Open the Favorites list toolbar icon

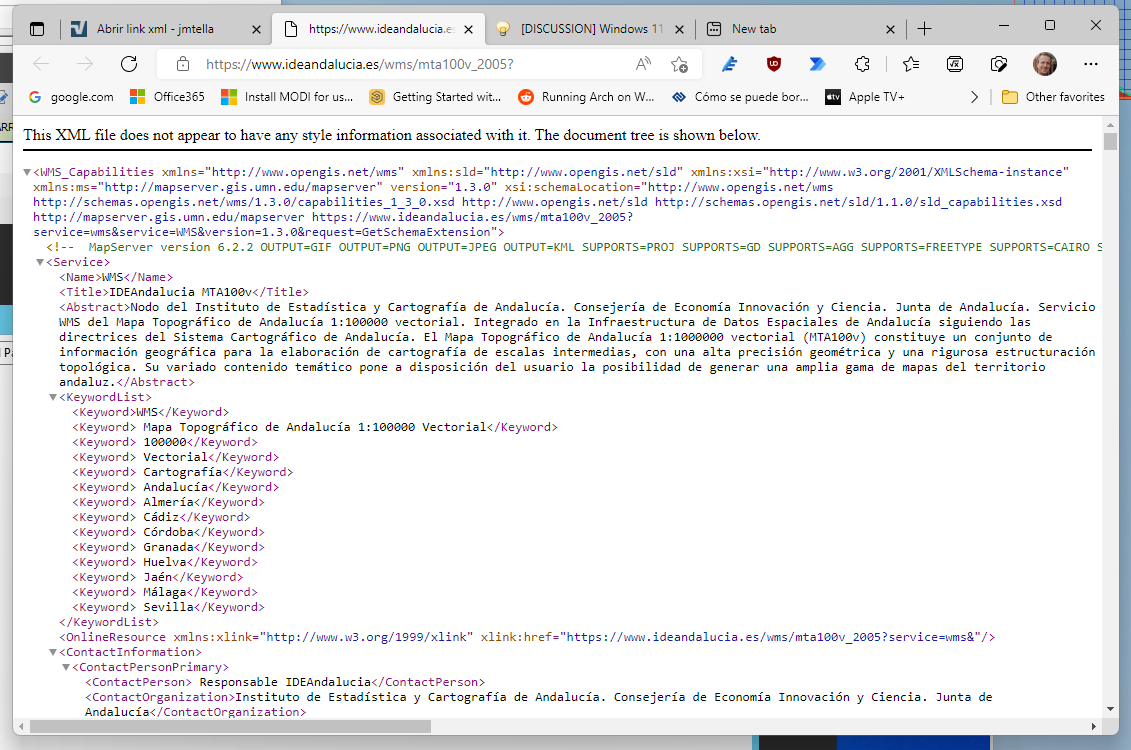click(910, 64)
